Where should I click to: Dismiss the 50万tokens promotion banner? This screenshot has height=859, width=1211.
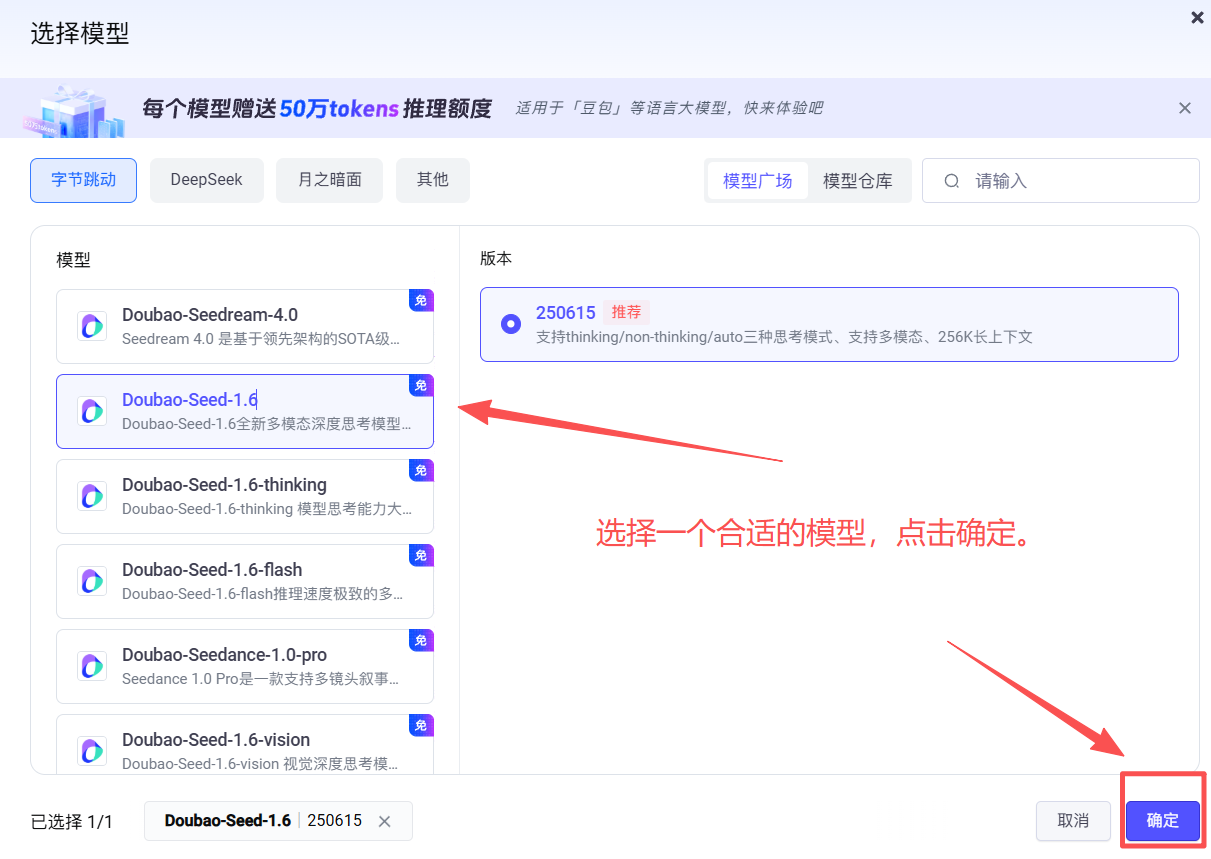click(1184, 107)
